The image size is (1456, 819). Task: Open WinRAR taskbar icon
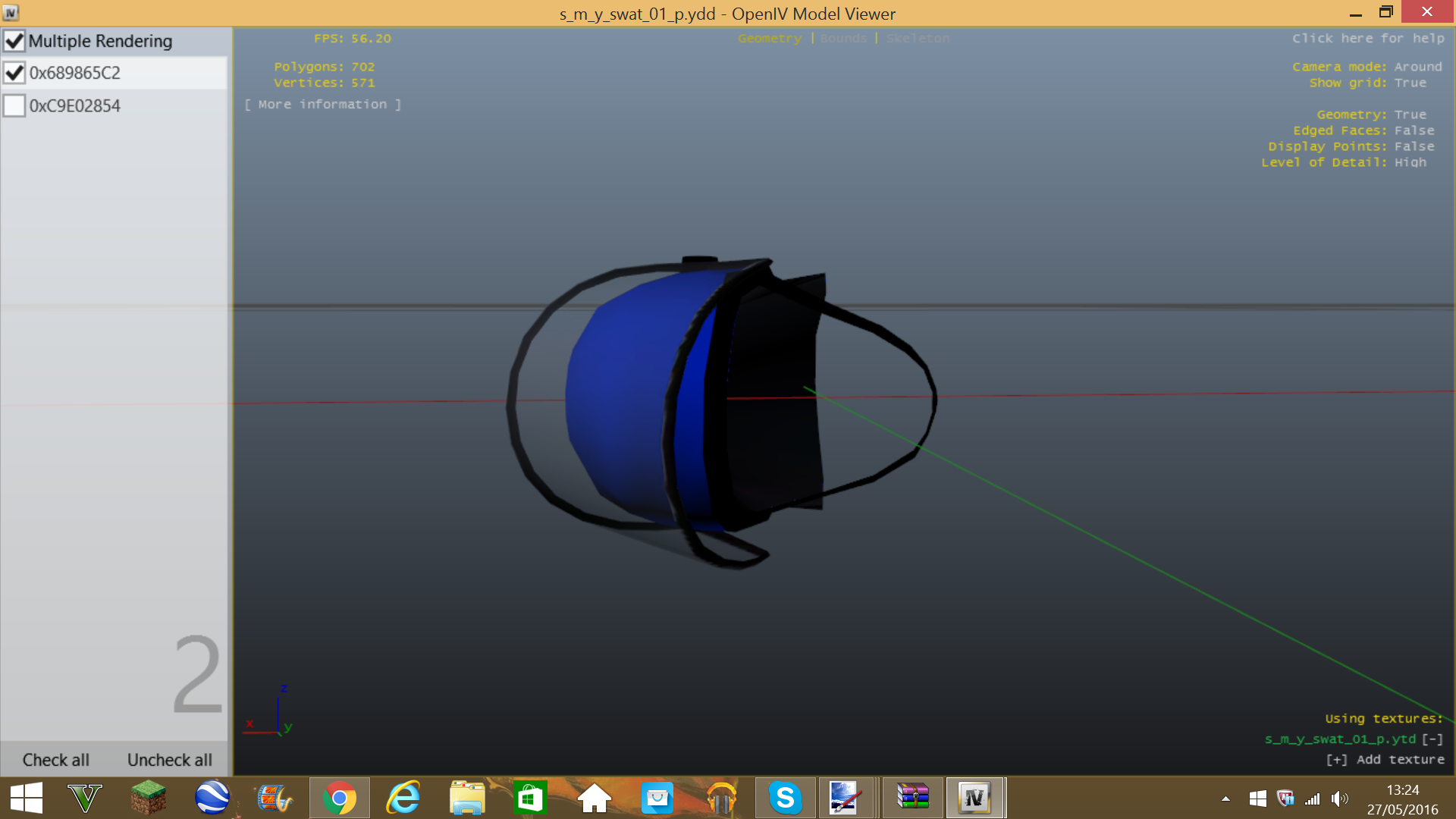pyautogui.click(x=912, y=798)
